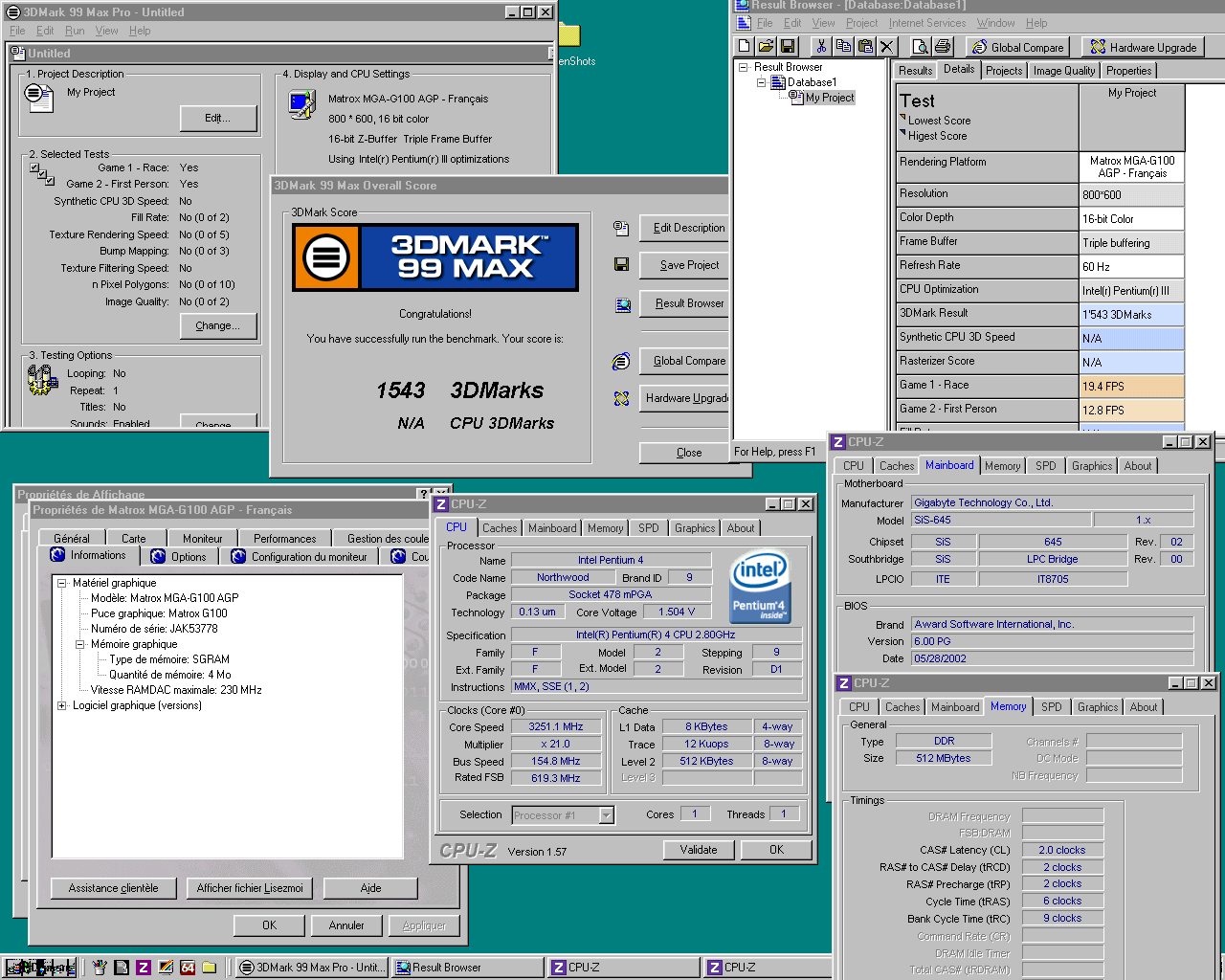Click the globe icon beside Global Compare button
Viewport: 1225px width, 980px height.
tap(621, 362)
